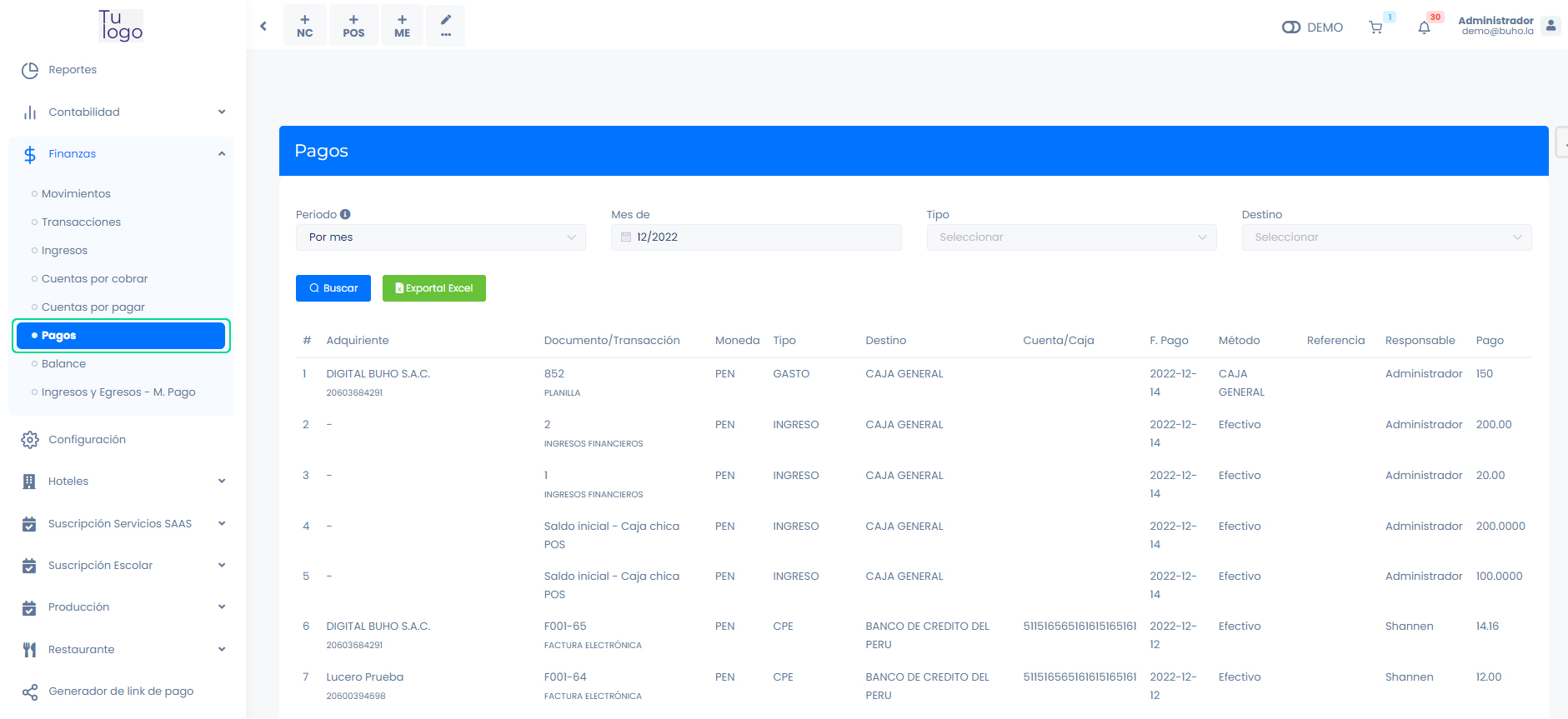Click the Mes de date field
This screenshot has height=719, width=1568.
(x=756, y=237)
